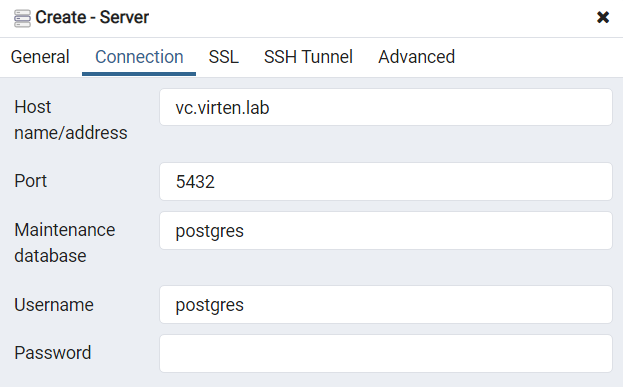This screenshot has height=387, width=623.
Task: Focus the empty Password field
Action: [x=386, y=354]
